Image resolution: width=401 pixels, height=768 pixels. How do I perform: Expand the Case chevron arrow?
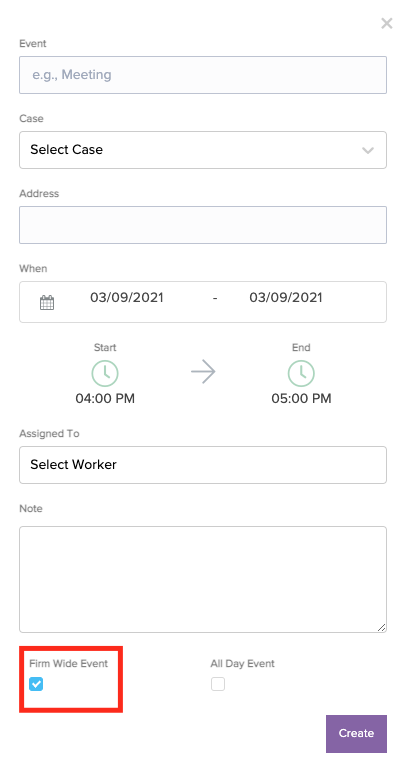[368, 150]
